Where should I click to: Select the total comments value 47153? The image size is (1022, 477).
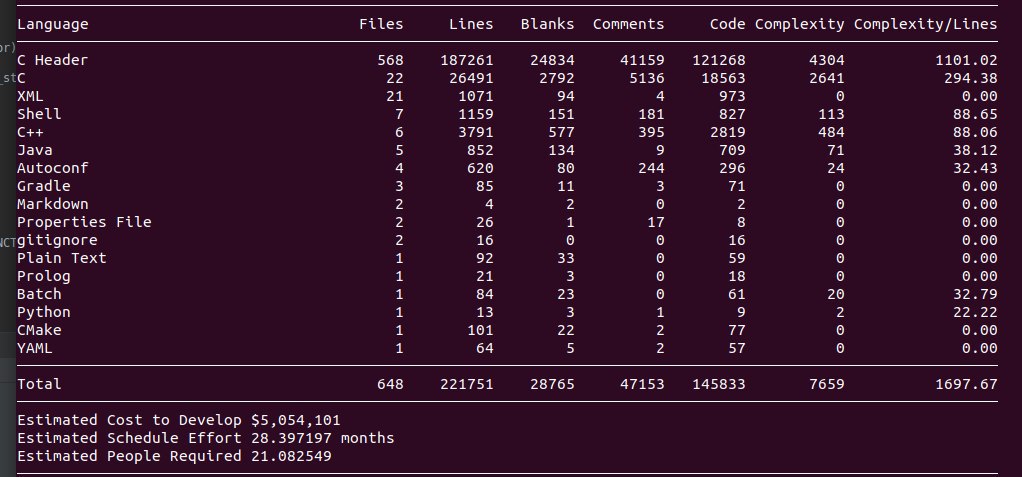click(x=642, y=384)
